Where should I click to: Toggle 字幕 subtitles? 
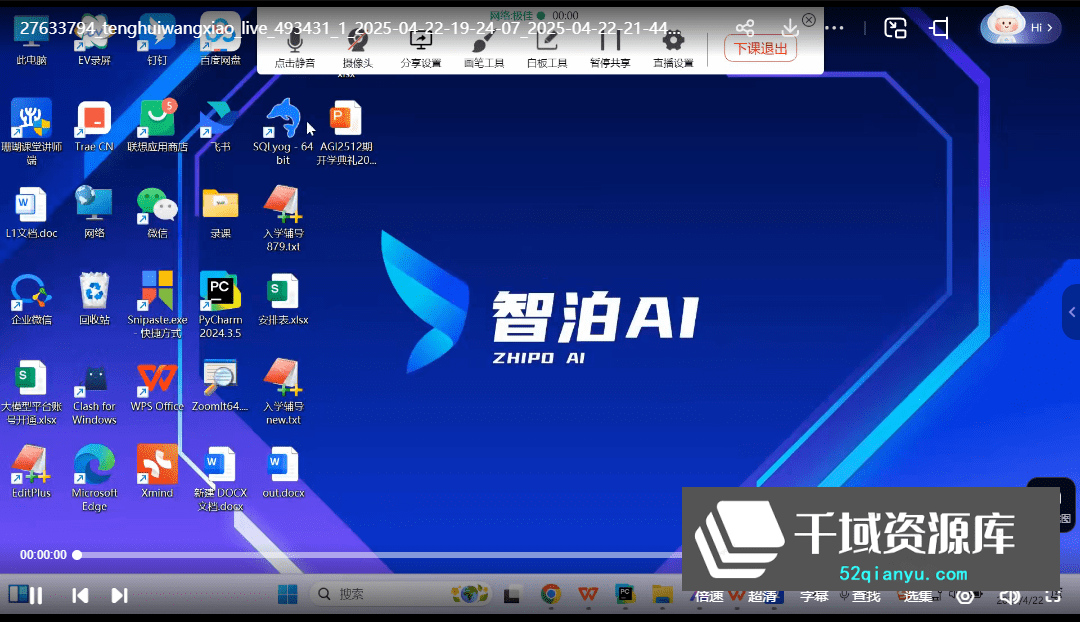click(x=813, y=596)
